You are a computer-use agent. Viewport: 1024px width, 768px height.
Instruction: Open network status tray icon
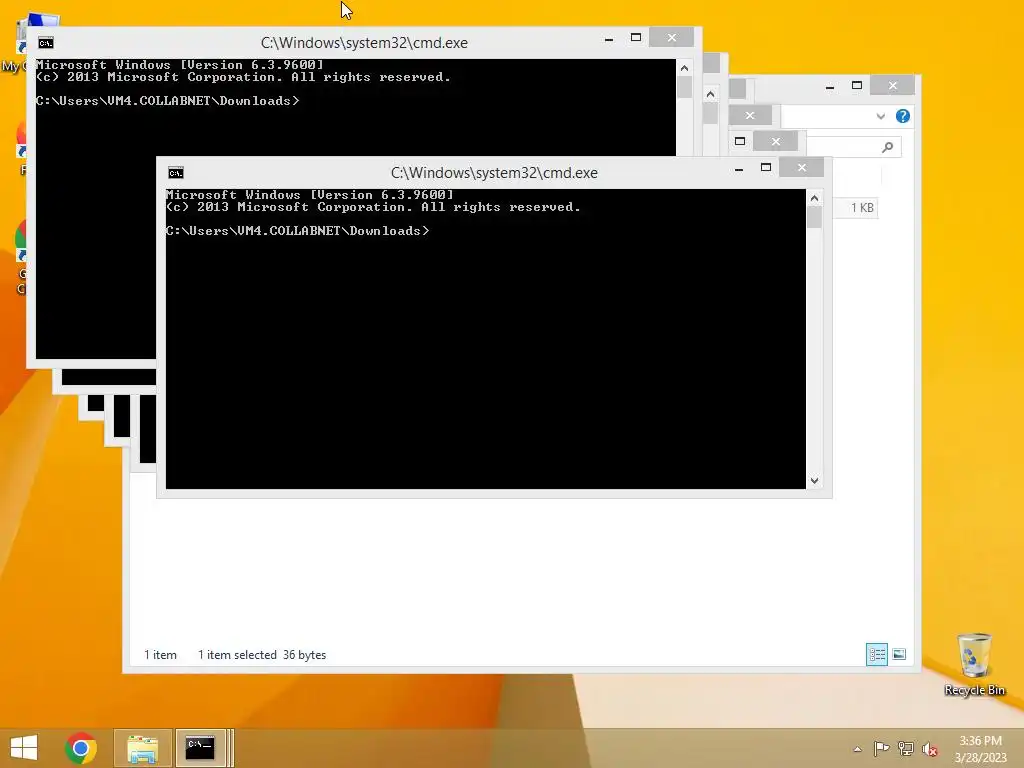(906, 748)
